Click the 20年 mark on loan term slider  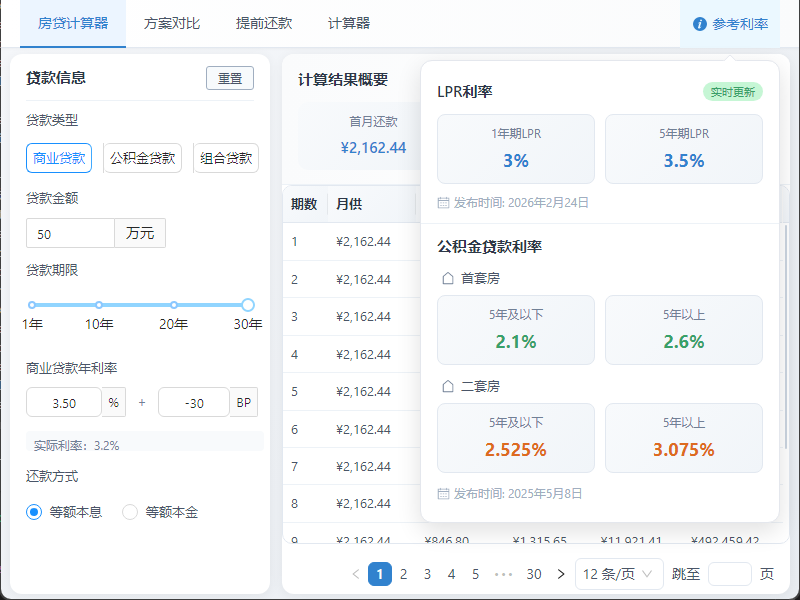pos(174,305)
